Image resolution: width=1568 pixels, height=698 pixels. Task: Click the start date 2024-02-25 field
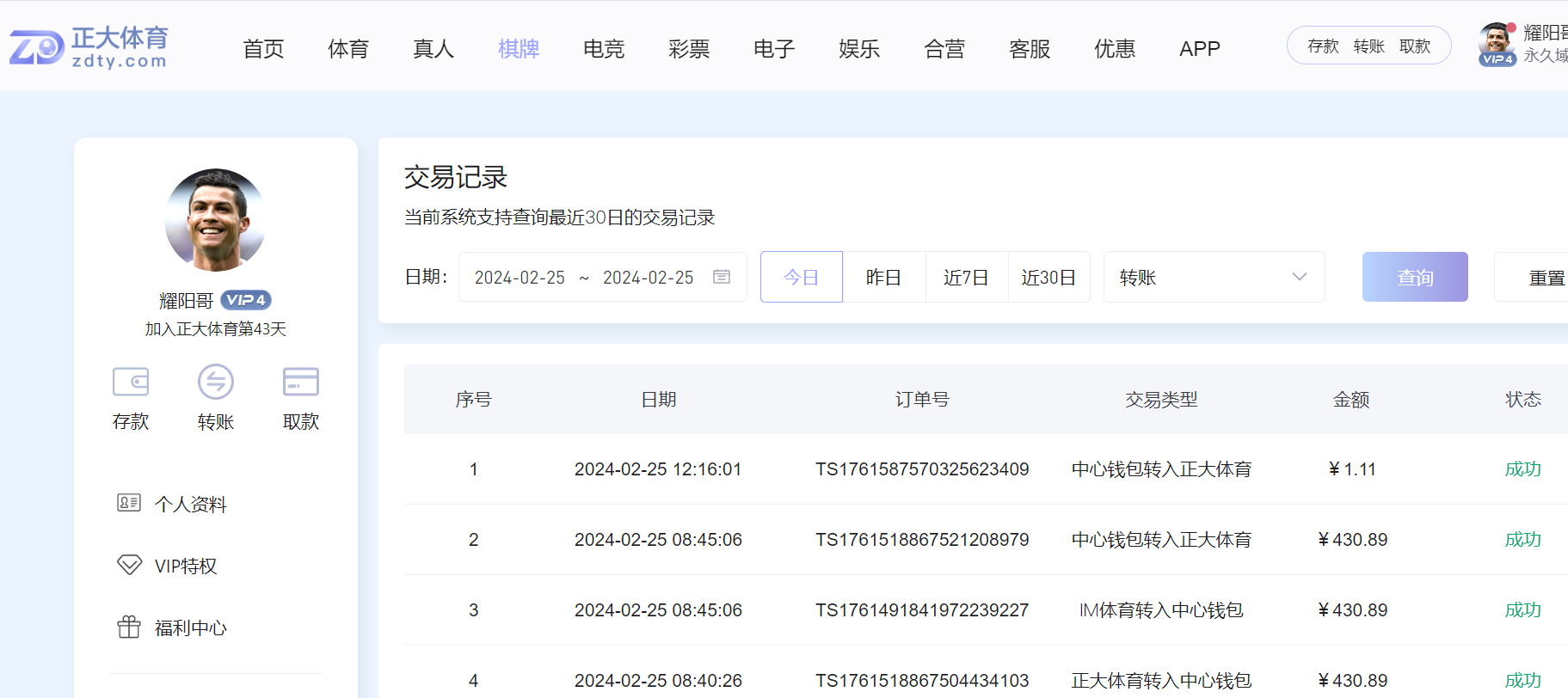(520, 277)
